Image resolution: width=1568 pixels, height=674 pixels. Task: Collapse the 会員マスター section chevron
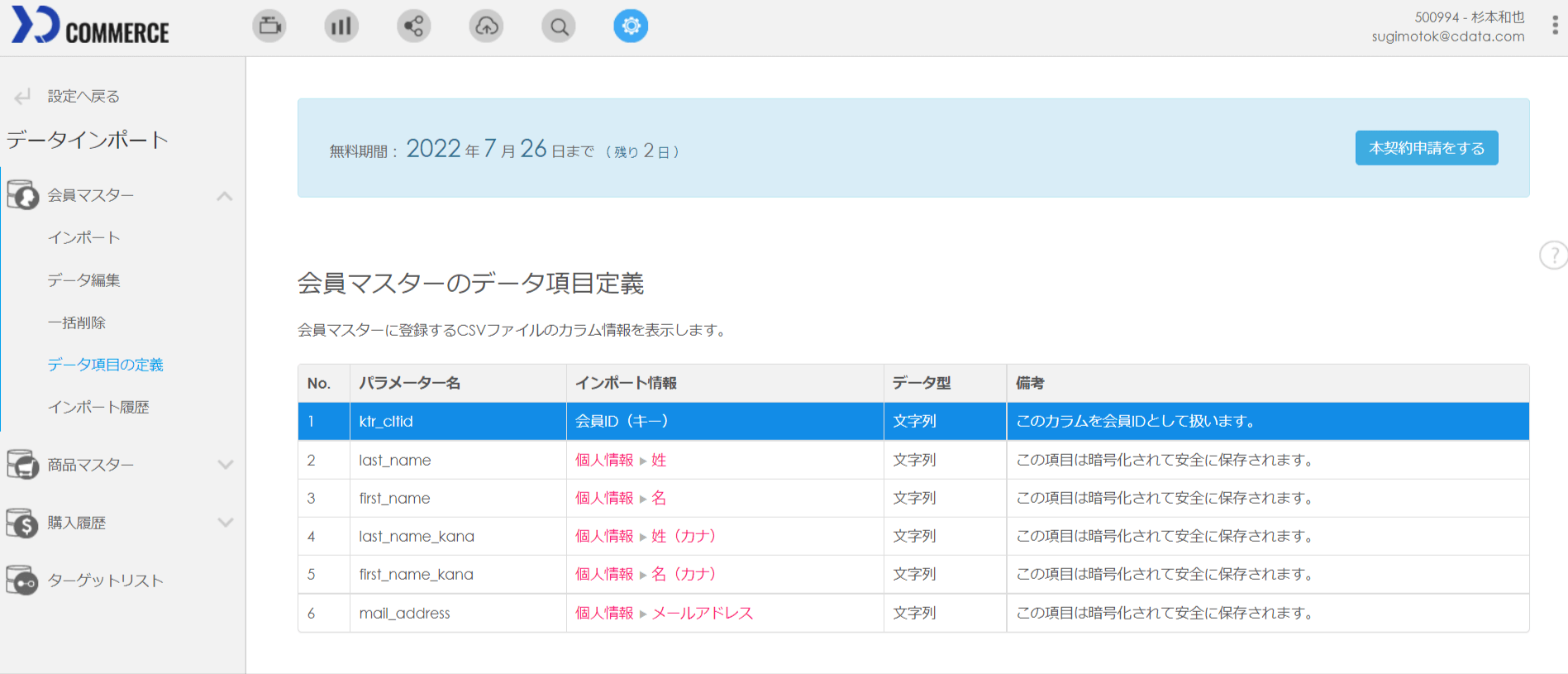click(x=225, y=196)
